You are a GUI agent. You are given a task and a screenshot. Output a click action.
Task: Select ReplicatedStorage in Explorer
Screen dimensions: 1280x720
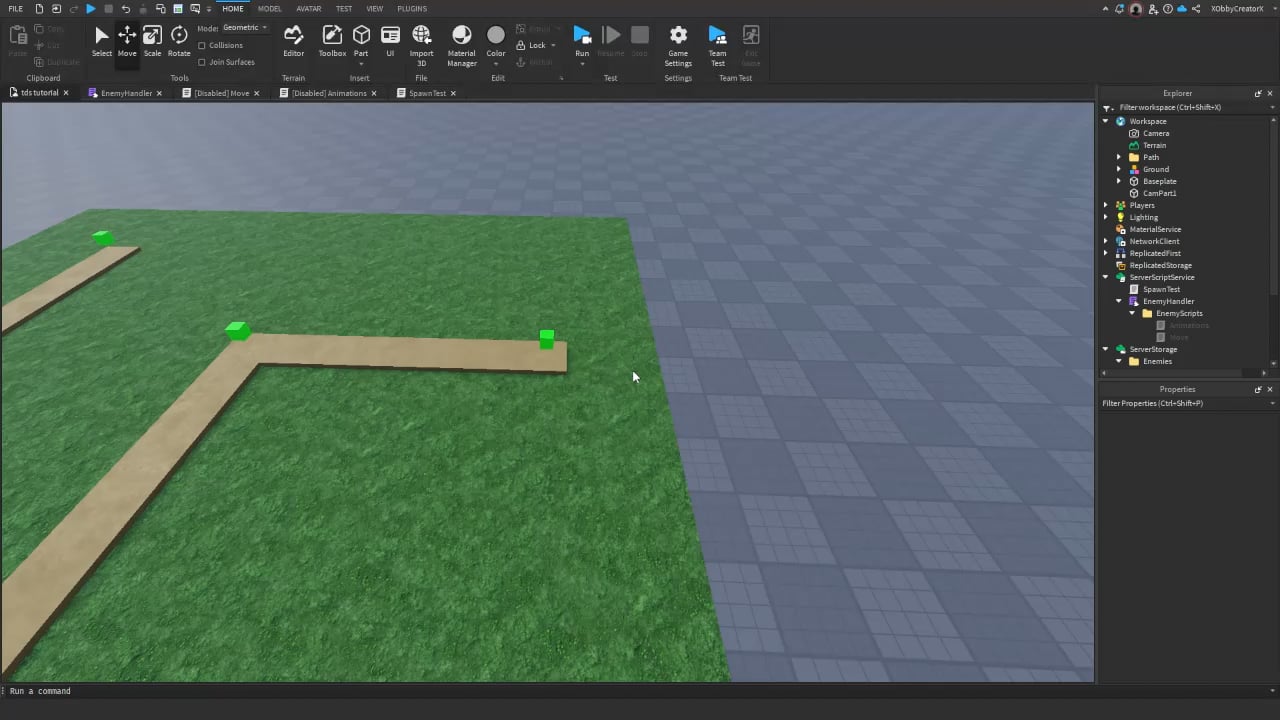pyautogui.click(x=1160, y=265)
